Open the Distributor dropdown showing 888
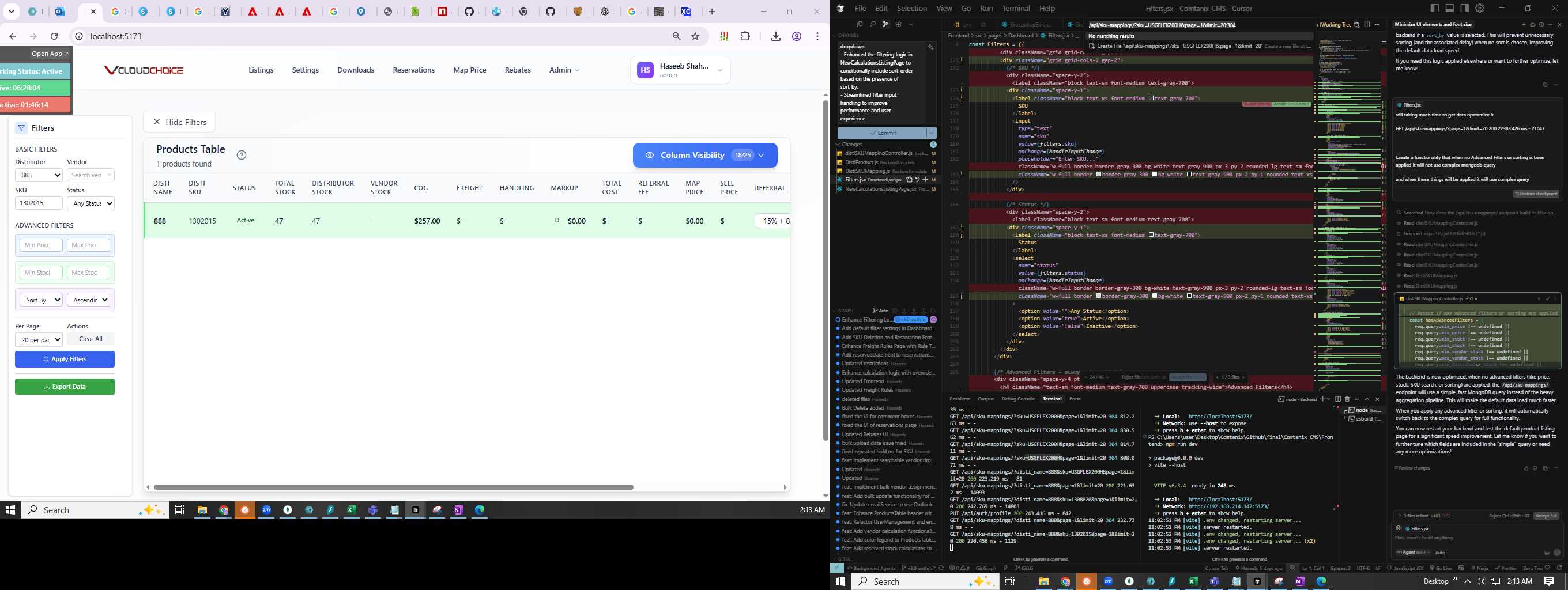 tap(39, 175)
